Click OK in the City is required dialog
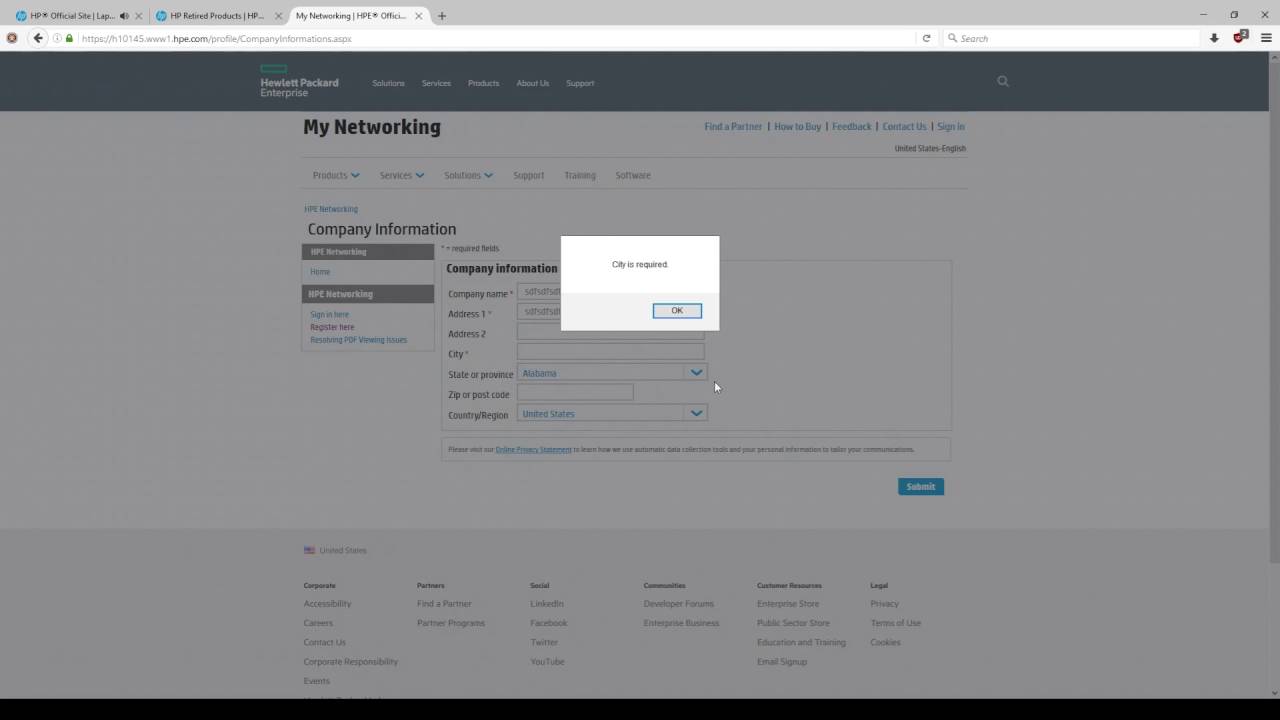This screenshot has height=720, width=1280. (677, 310)
